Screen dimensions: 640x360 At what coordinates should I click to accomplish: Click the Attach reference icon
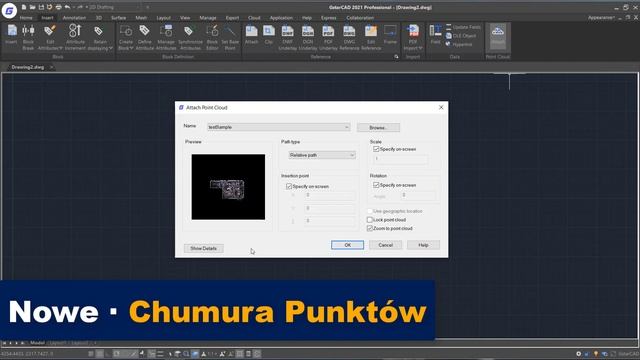pyautogui.click(x=251, y=35)
